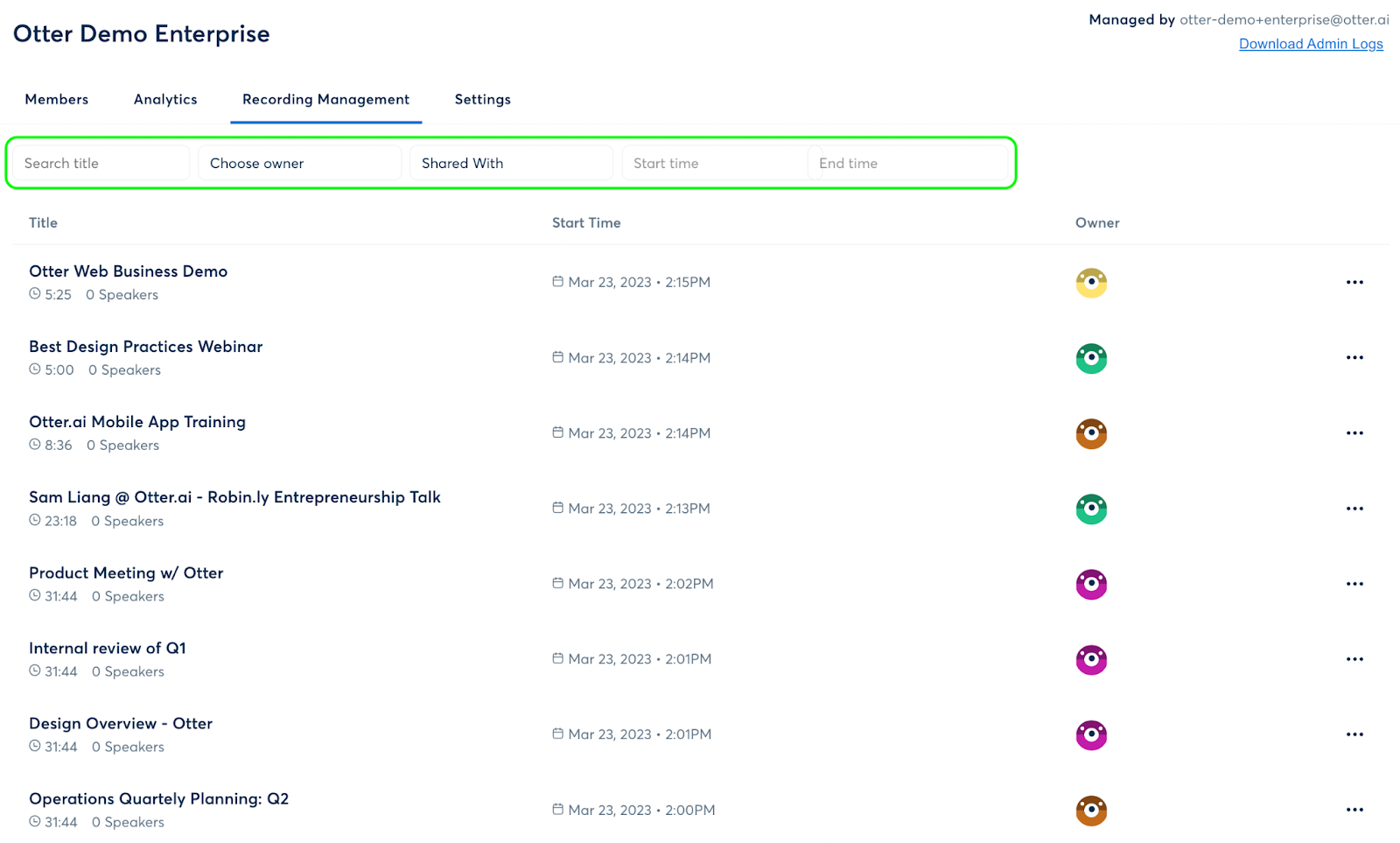Viewport: 1400px width, 843px height.
Task: Open more options for Best Design Practices Webinar
Action: tap(1354, 357)
